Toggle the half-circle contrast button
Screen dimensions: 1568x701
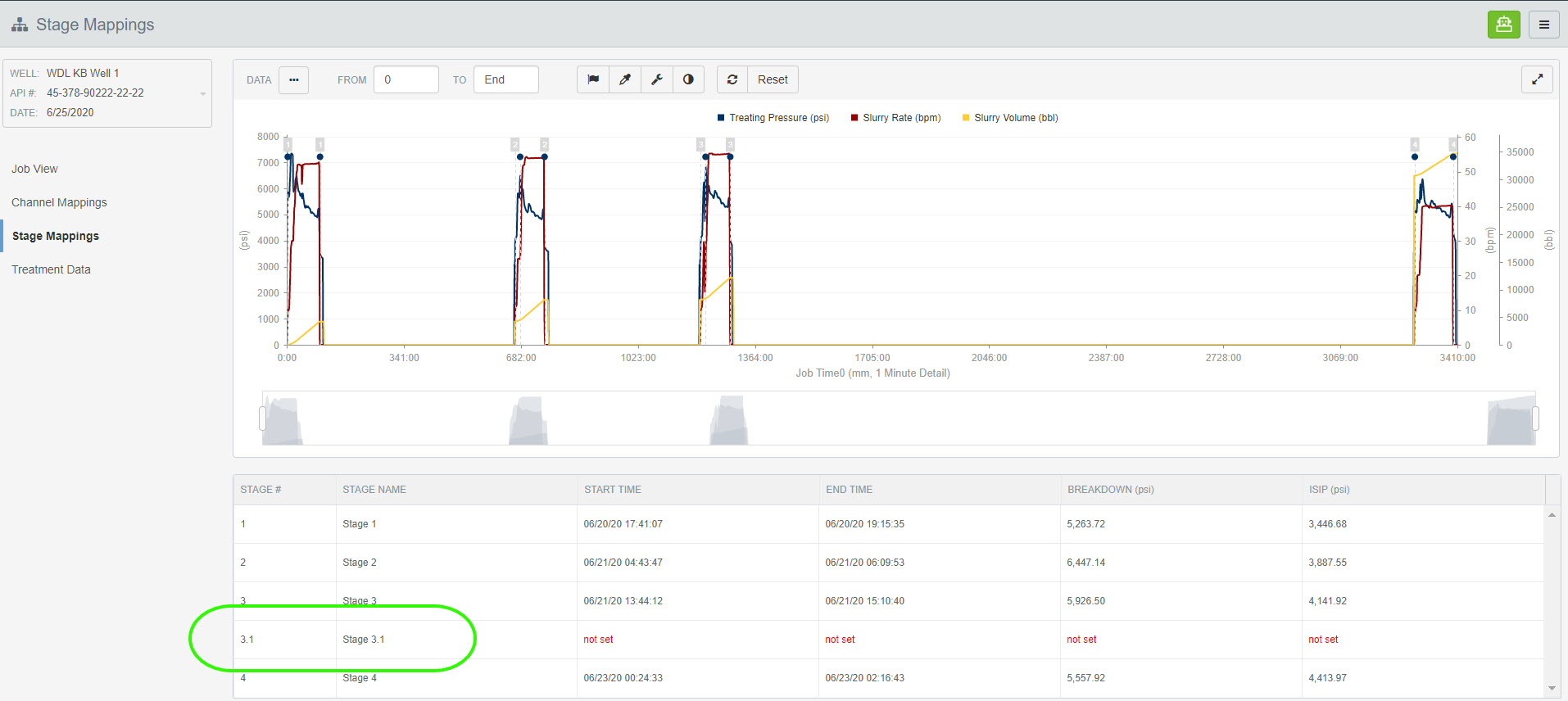pyautogui.click(x=688, y=79)
